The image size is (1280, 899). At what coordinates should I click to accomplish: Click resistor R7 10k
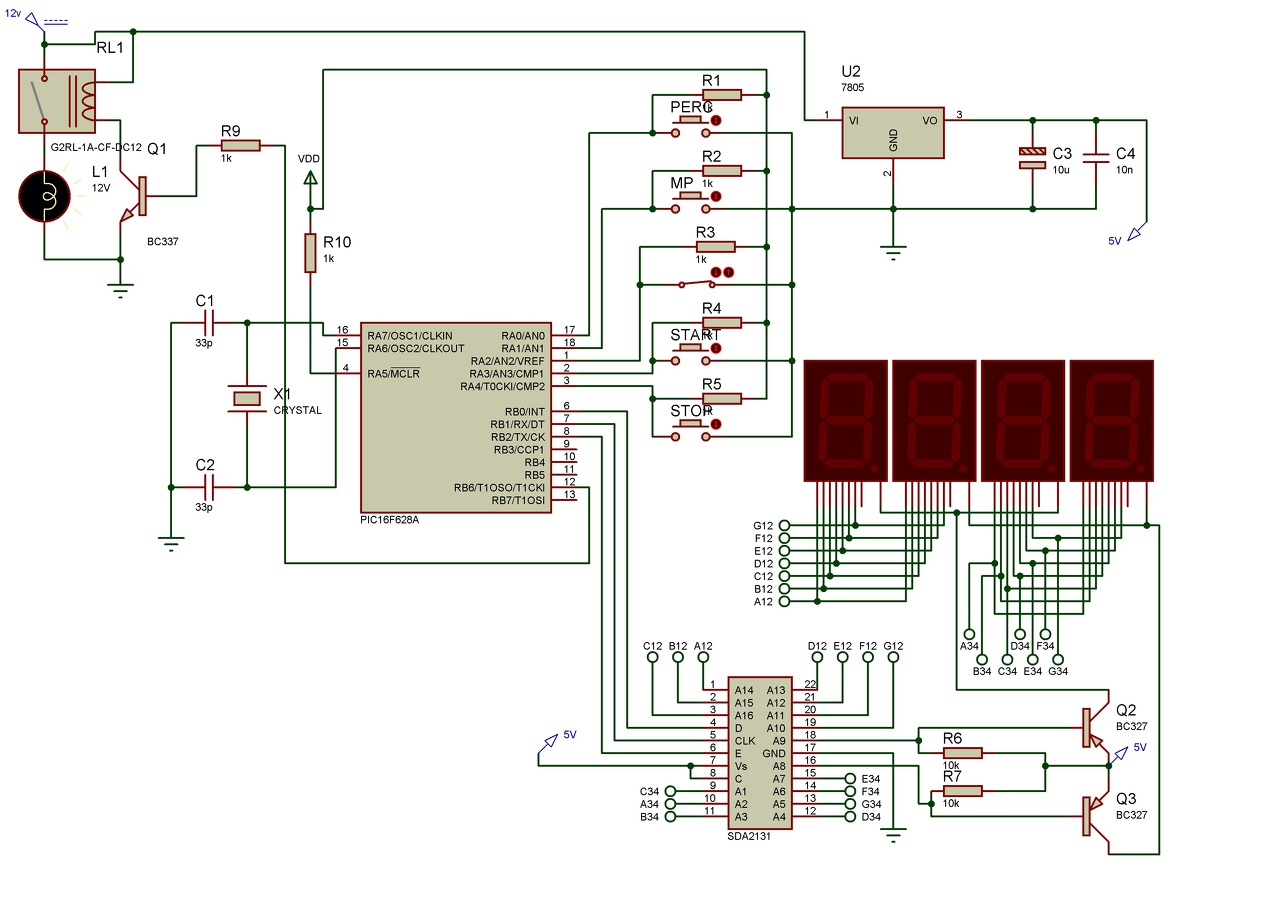click(x=963, y=790)
